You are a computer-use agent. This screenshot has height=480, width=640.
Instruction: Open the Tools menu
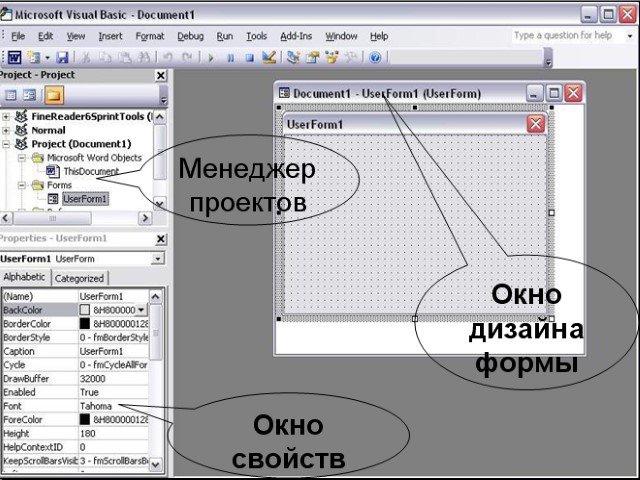pos(256,36)
